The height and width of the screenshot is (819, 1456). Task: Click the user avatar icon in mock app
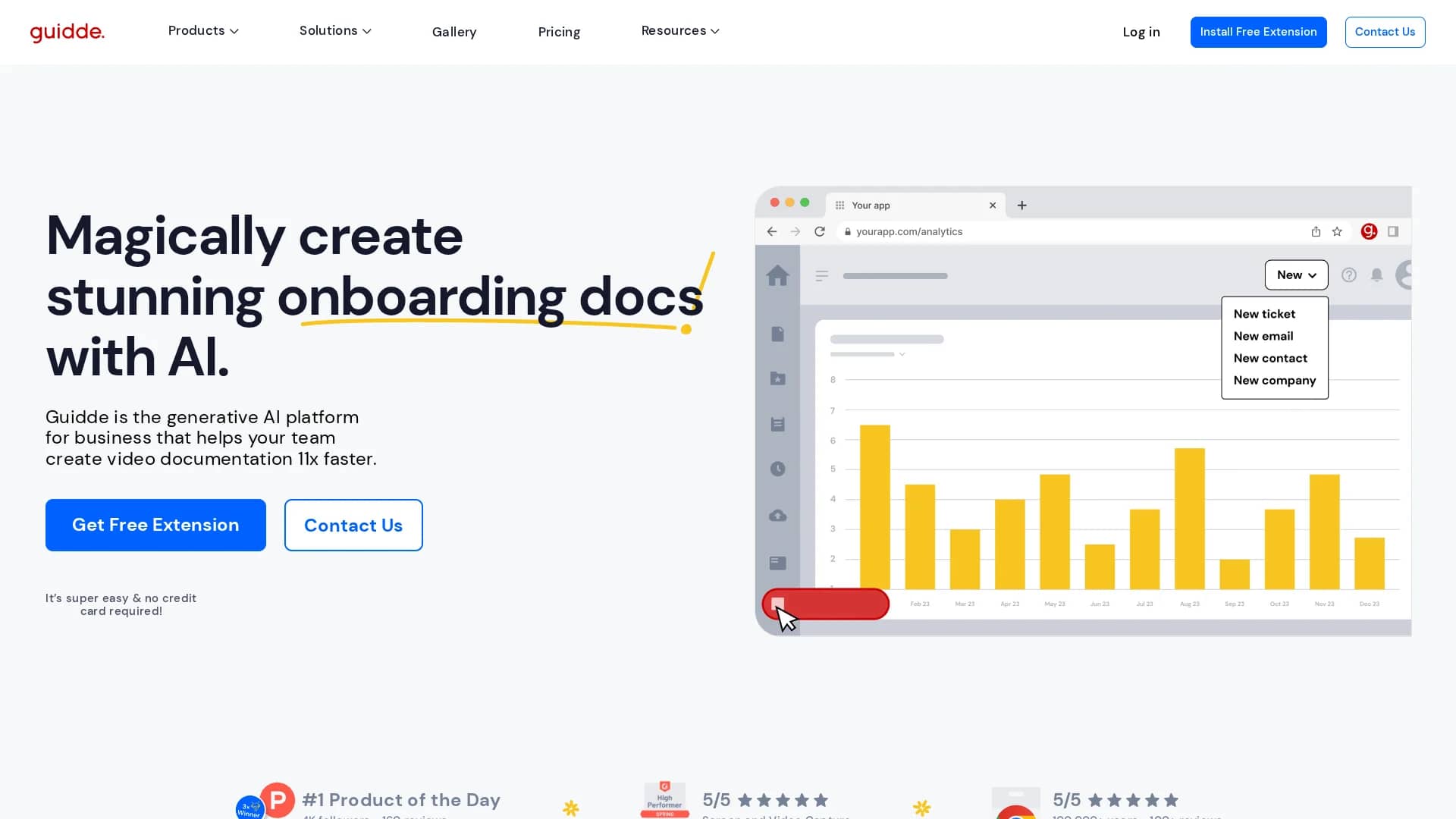[1404, 275]
